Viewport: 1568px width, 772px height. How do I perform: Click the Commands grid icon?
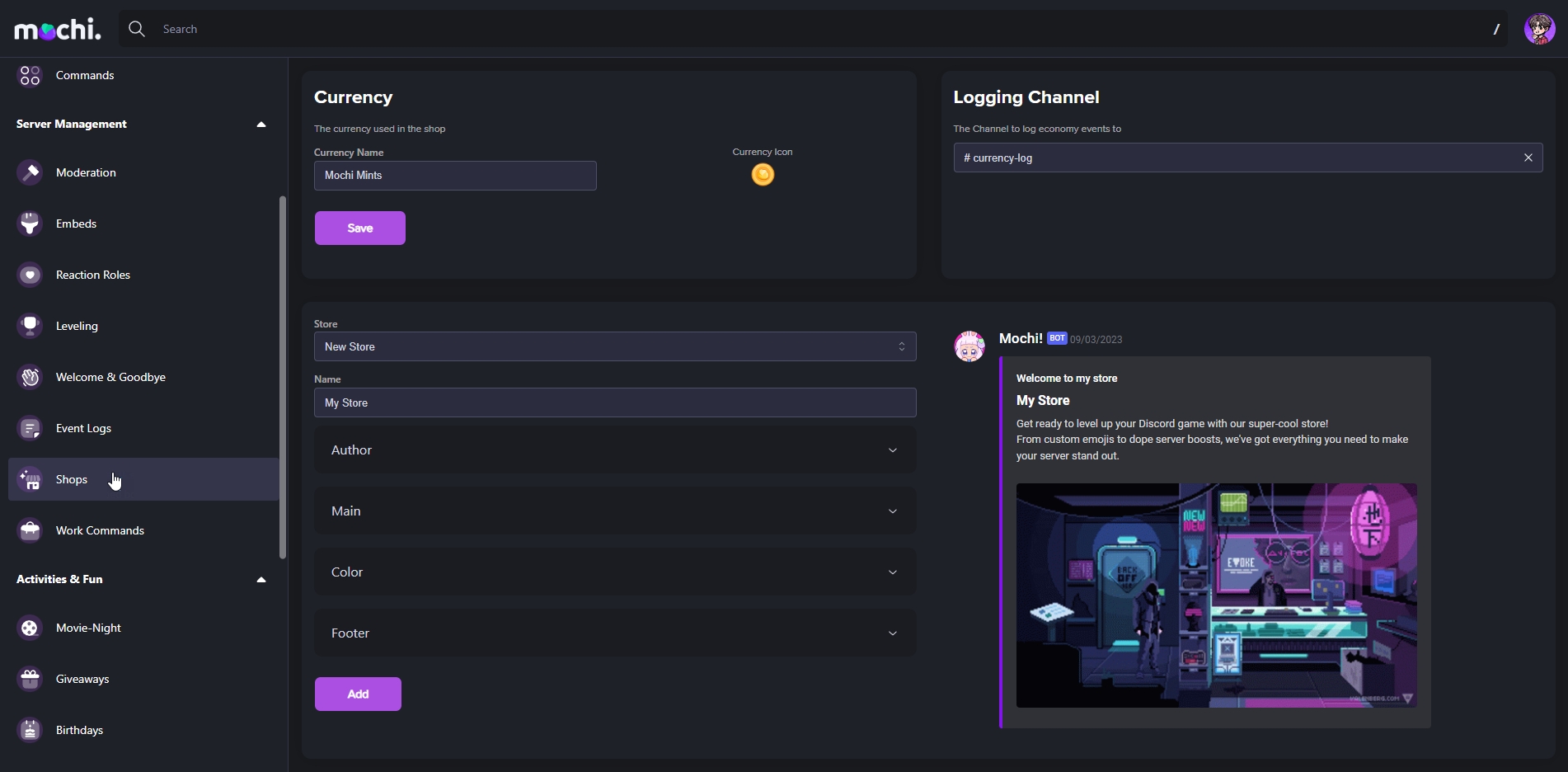point(30,75)
